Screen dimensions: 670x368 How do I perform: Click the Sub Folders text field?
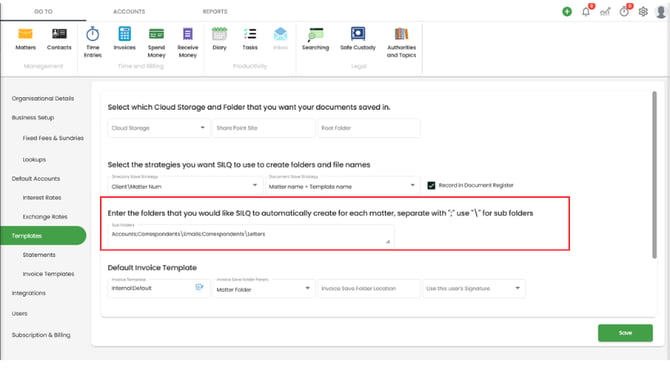[x=251, y=234]
